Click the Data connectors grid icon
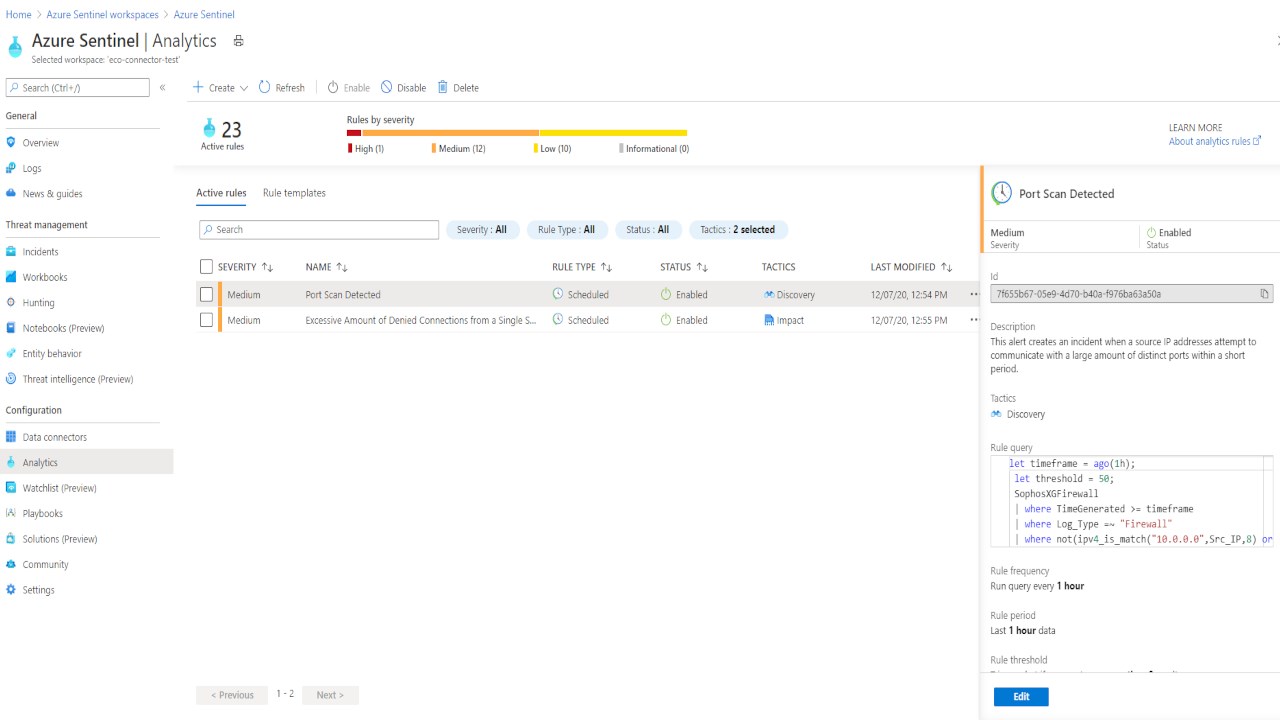The width and height of the screenshot is (1280, 720). click(x=11, y=437)
